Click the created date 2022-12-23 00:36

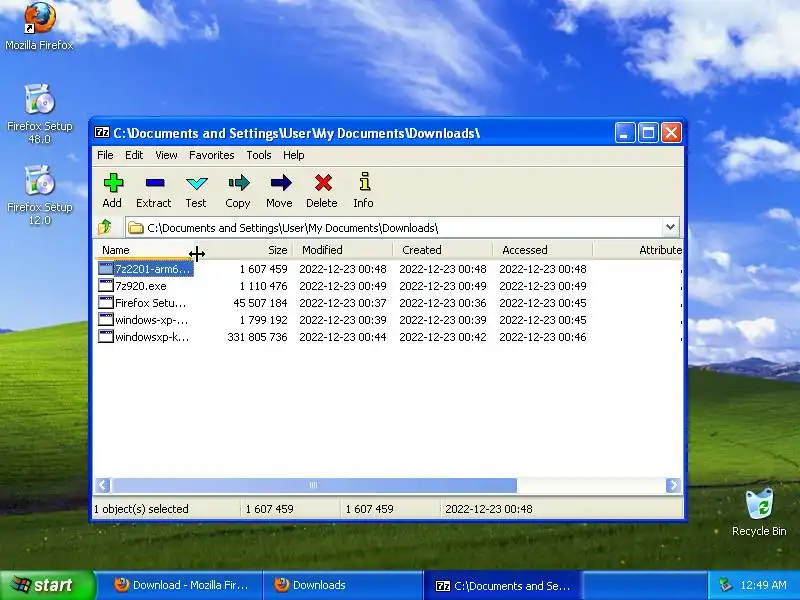[443, 303]
